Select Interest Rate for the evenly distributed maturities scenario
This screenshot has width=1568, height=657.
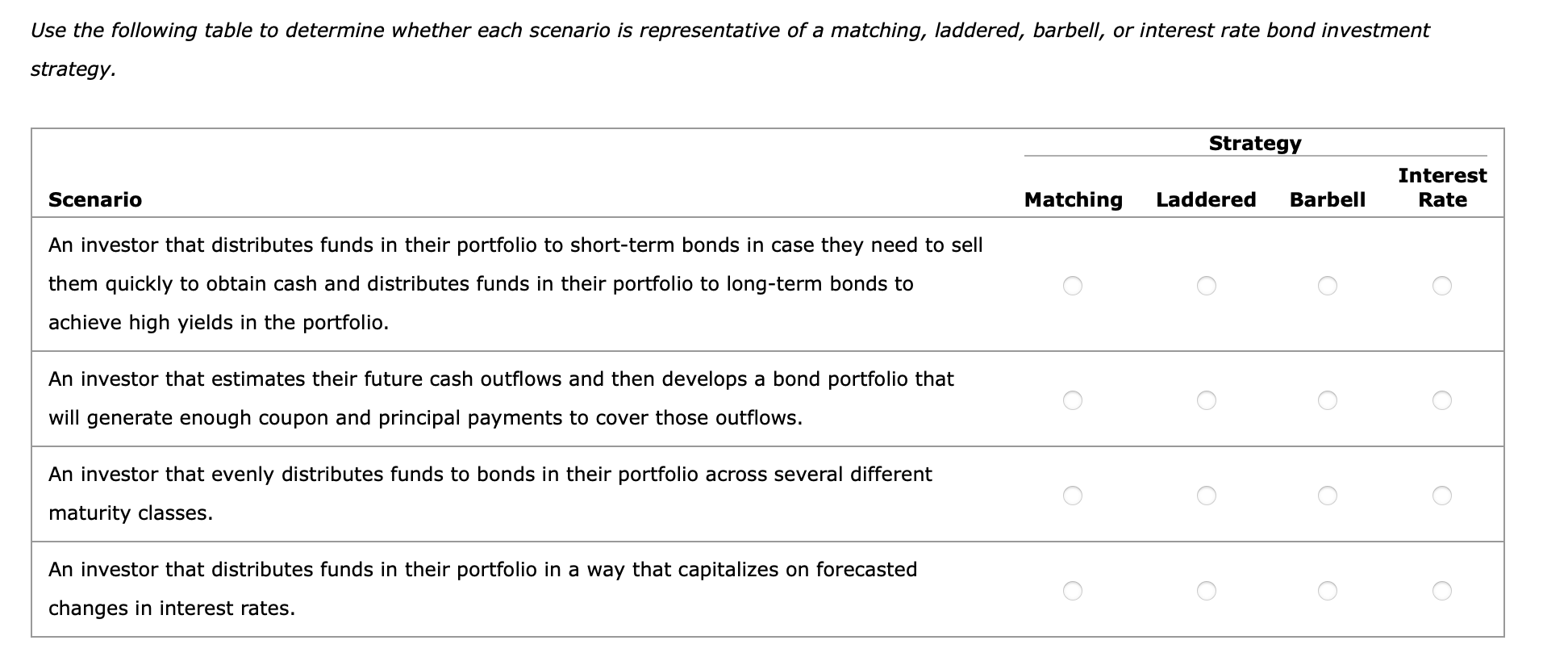(x=1444, y=496)
